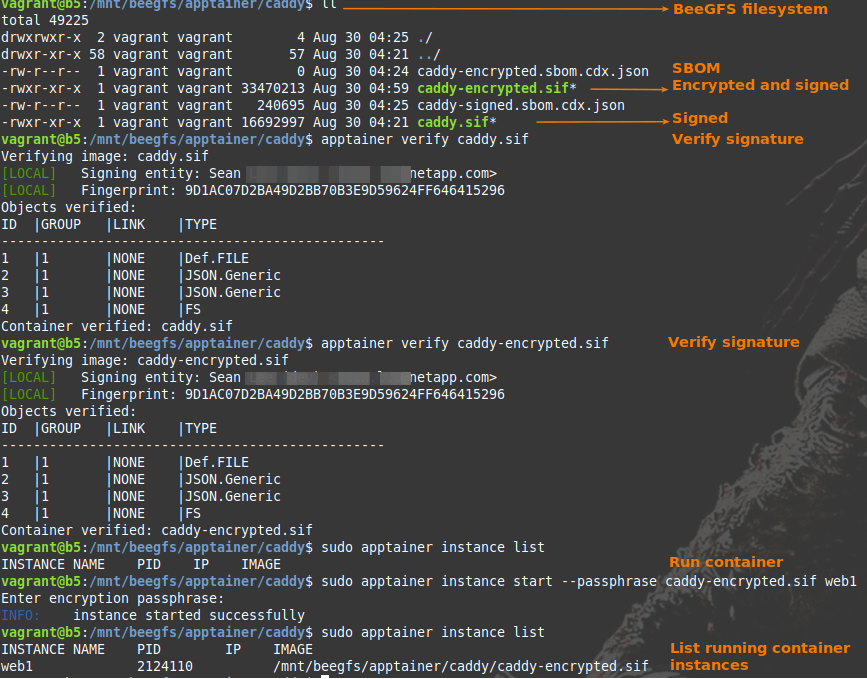Select the file size 240695

coord(281,106)
